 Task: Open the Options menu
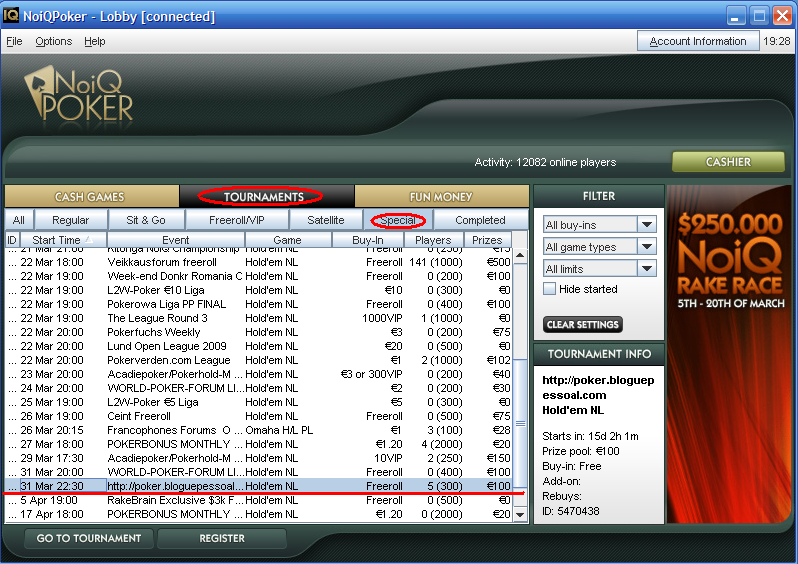[53, 41]
